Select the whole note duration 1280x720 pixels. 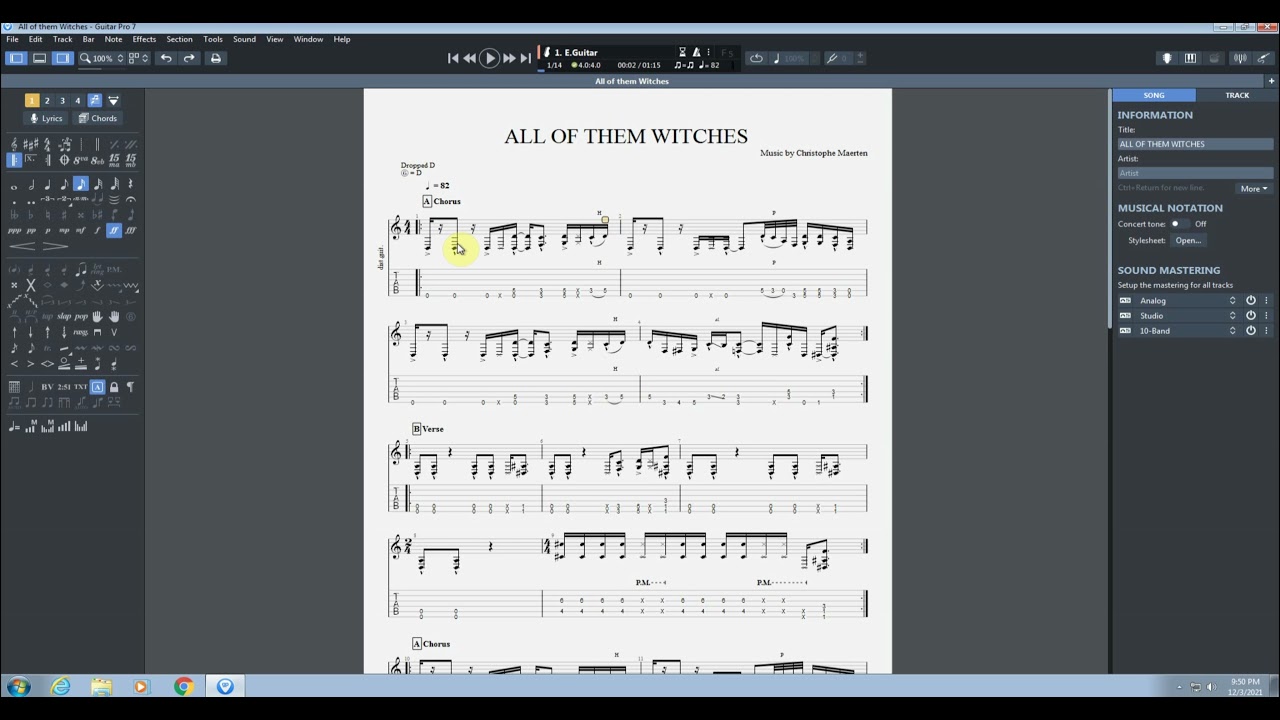[x=14, y=185]
